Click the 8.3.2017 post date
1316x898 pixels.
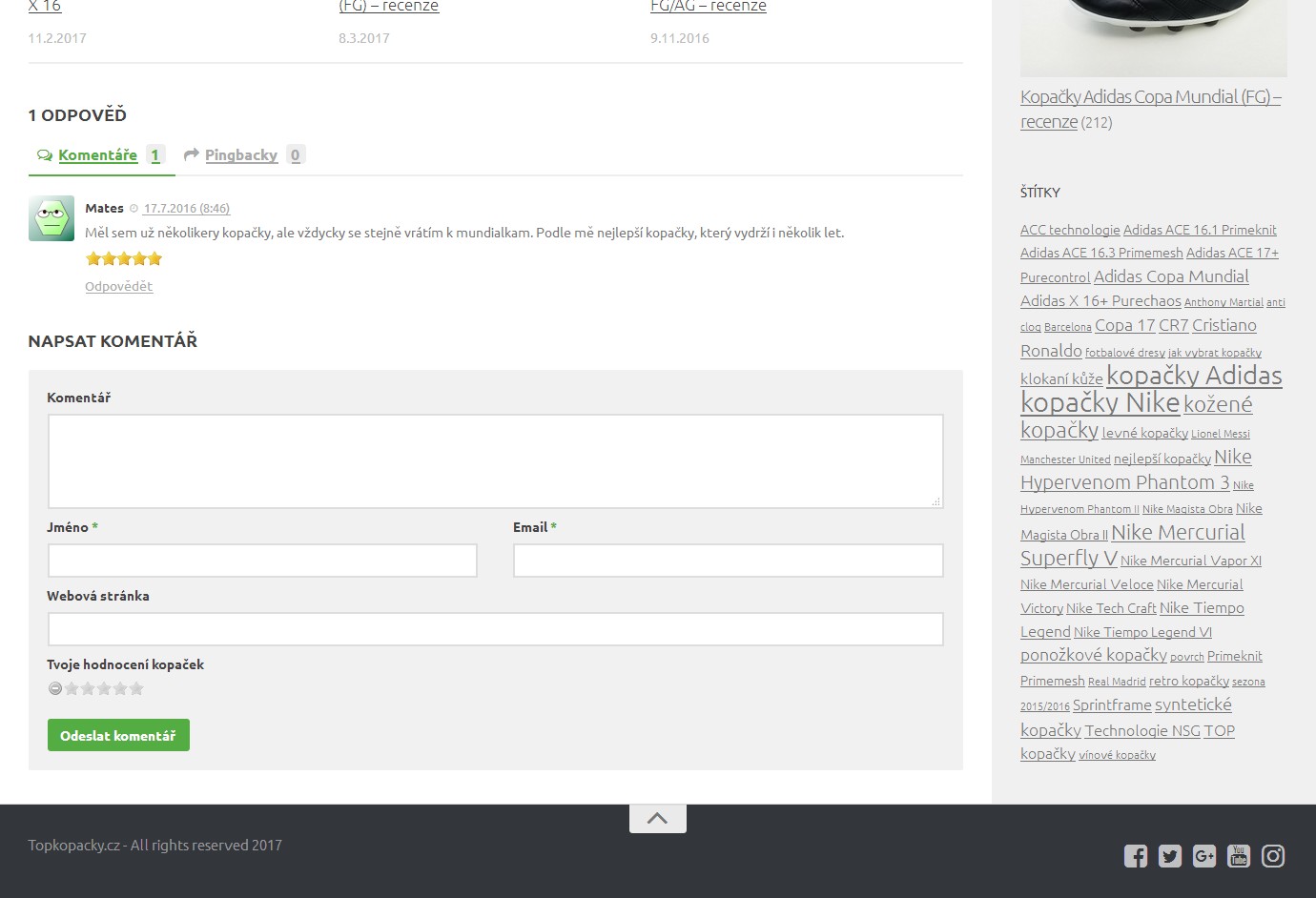coord(364,38)
